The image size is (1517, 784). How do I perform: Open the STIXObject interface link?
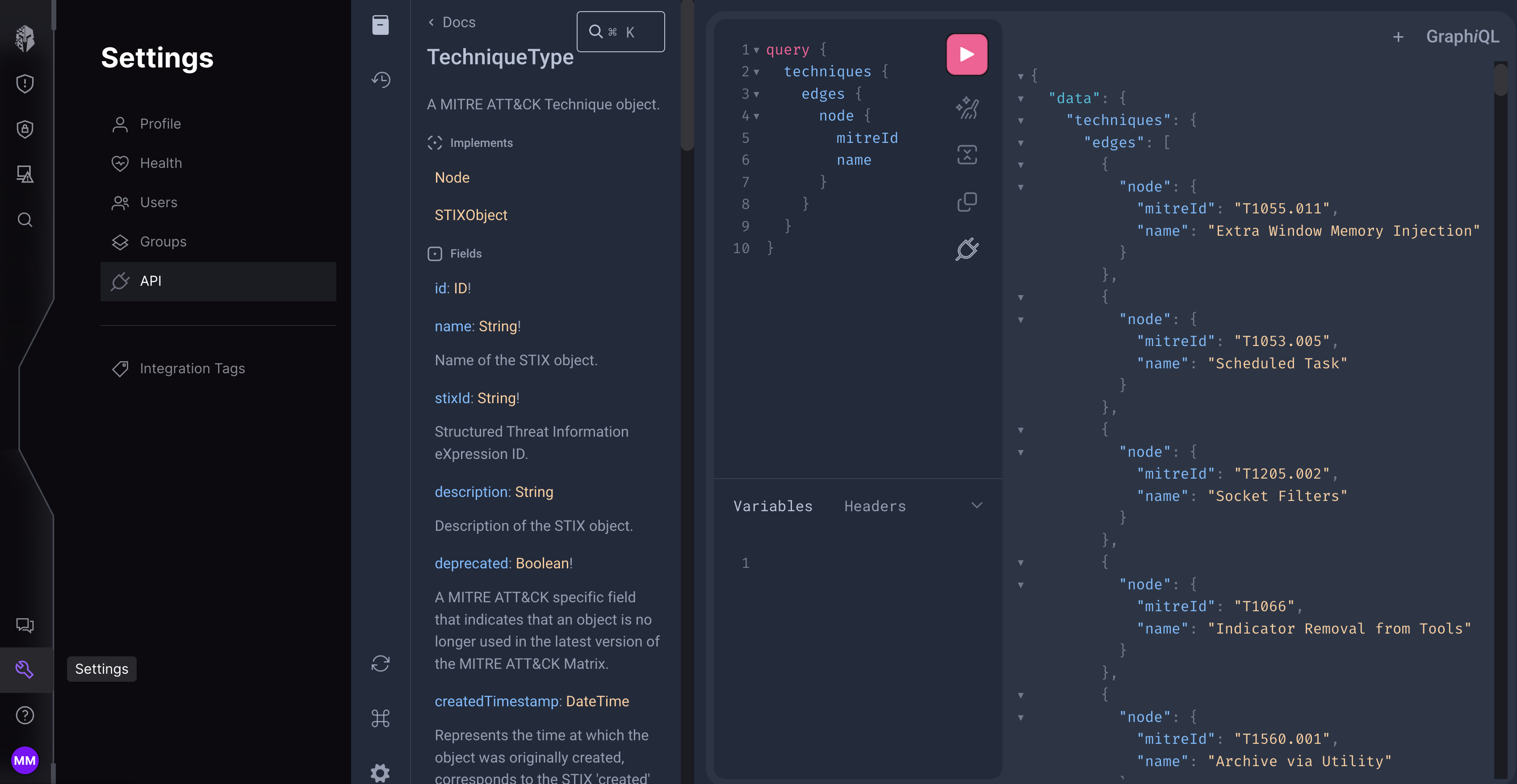click(470, 215)
